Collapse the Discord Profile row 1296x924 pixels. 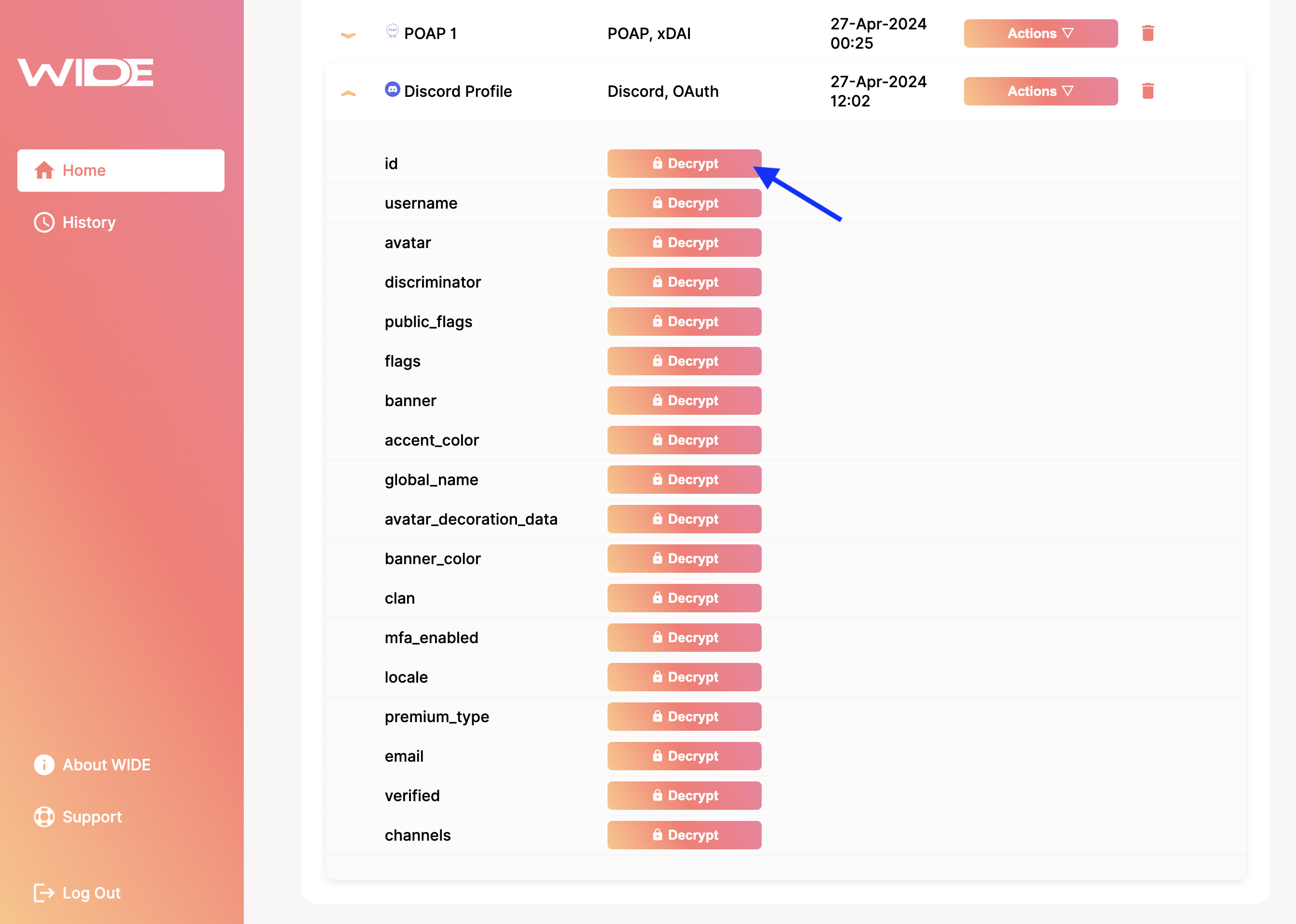tap(348, 93)
